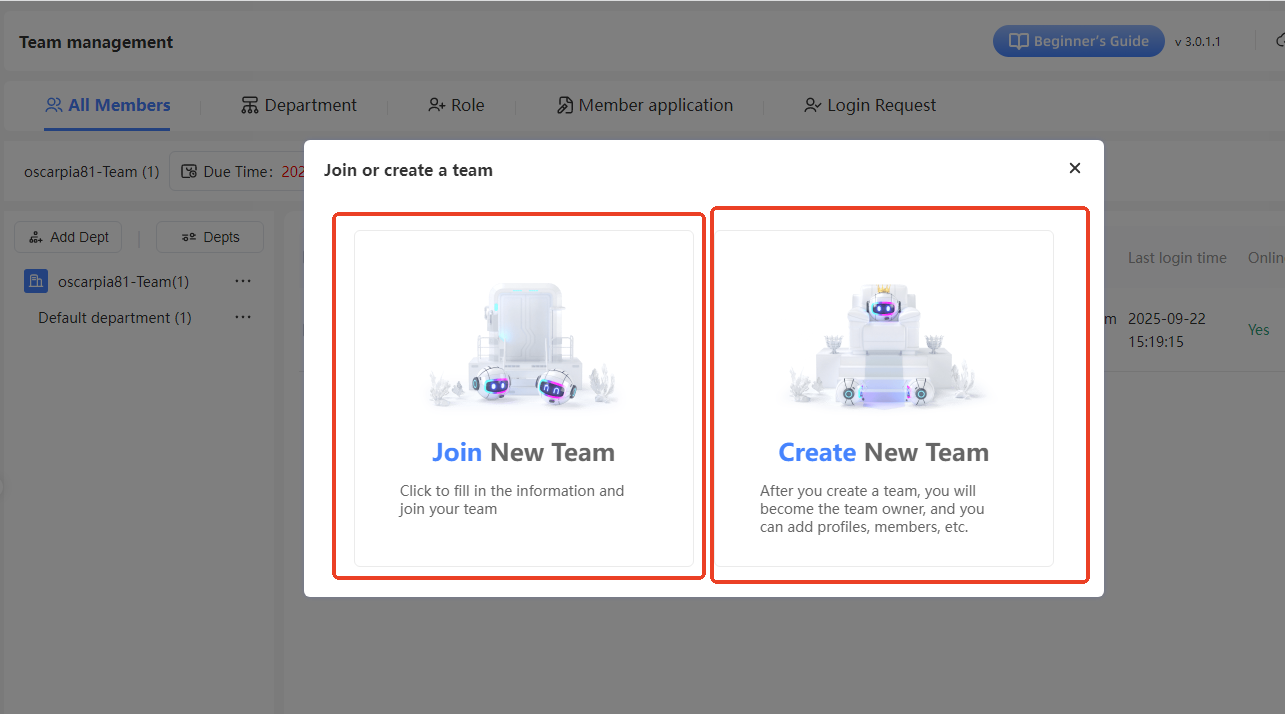Click the Login Request person icon
This screenshot has width=1285, height=714.
point(812,105)
